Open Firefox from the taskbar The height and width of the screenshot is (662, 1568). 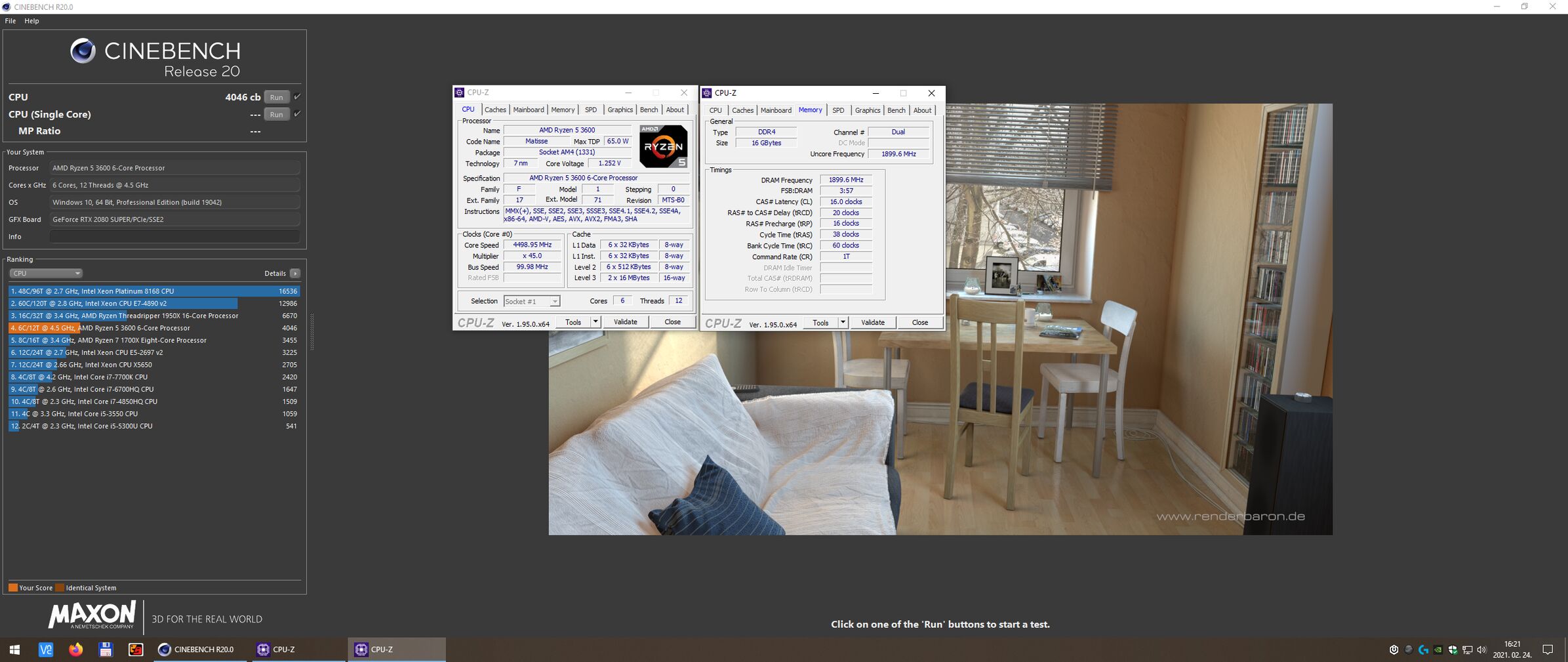click(76, 650)
